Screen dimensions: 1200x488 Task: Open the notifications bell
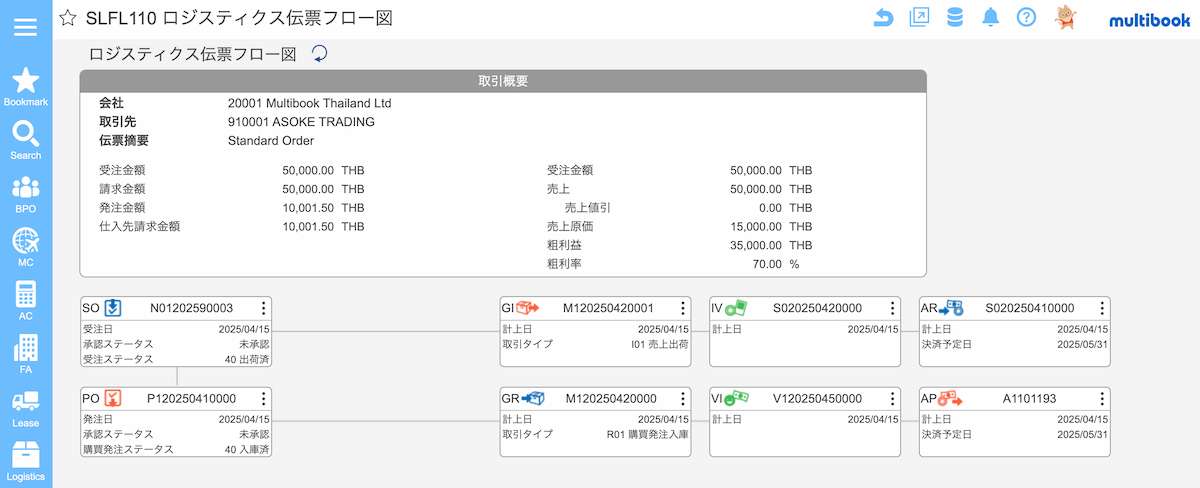(991, 18)
